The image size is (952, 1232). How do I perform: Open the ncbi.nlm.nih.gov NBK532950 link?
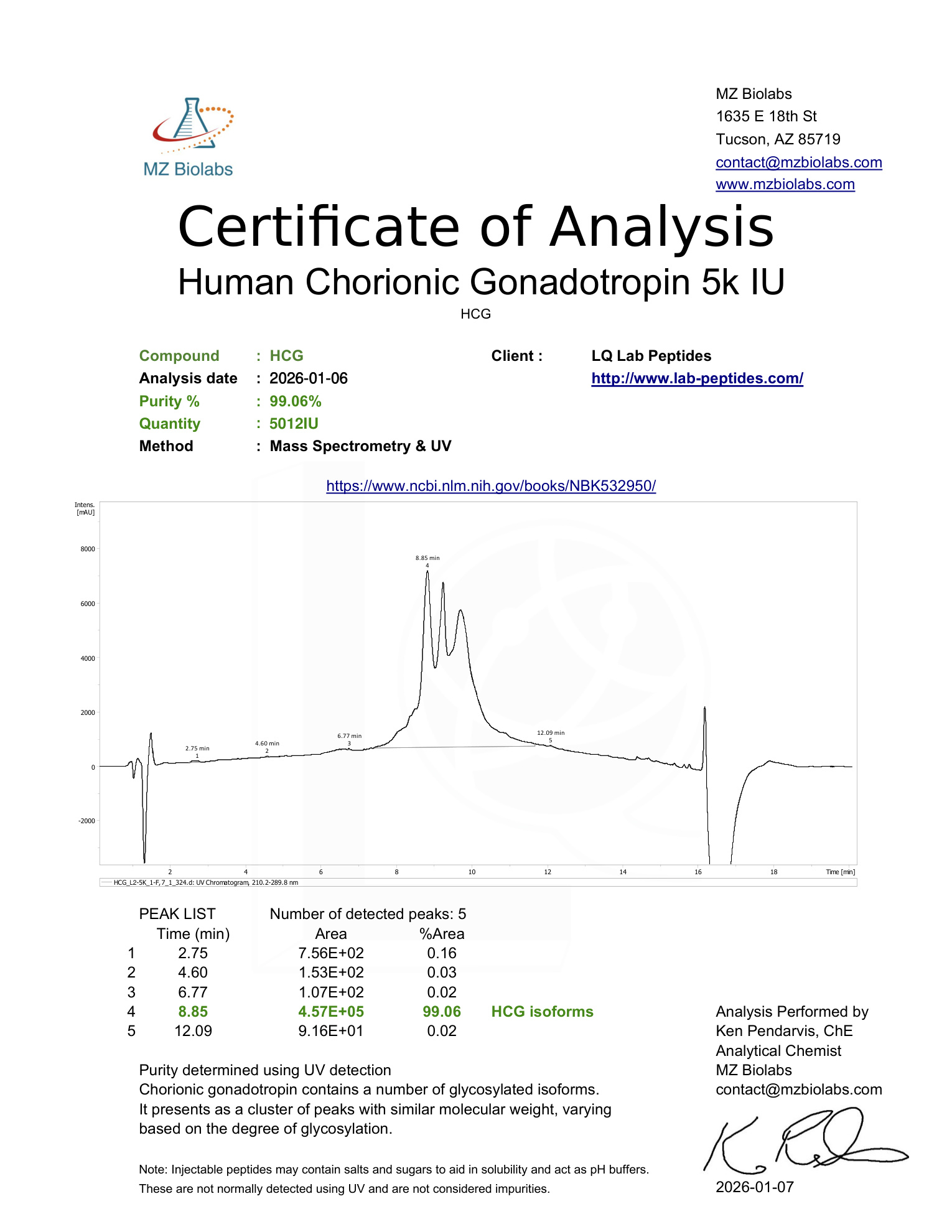(491, 486)
